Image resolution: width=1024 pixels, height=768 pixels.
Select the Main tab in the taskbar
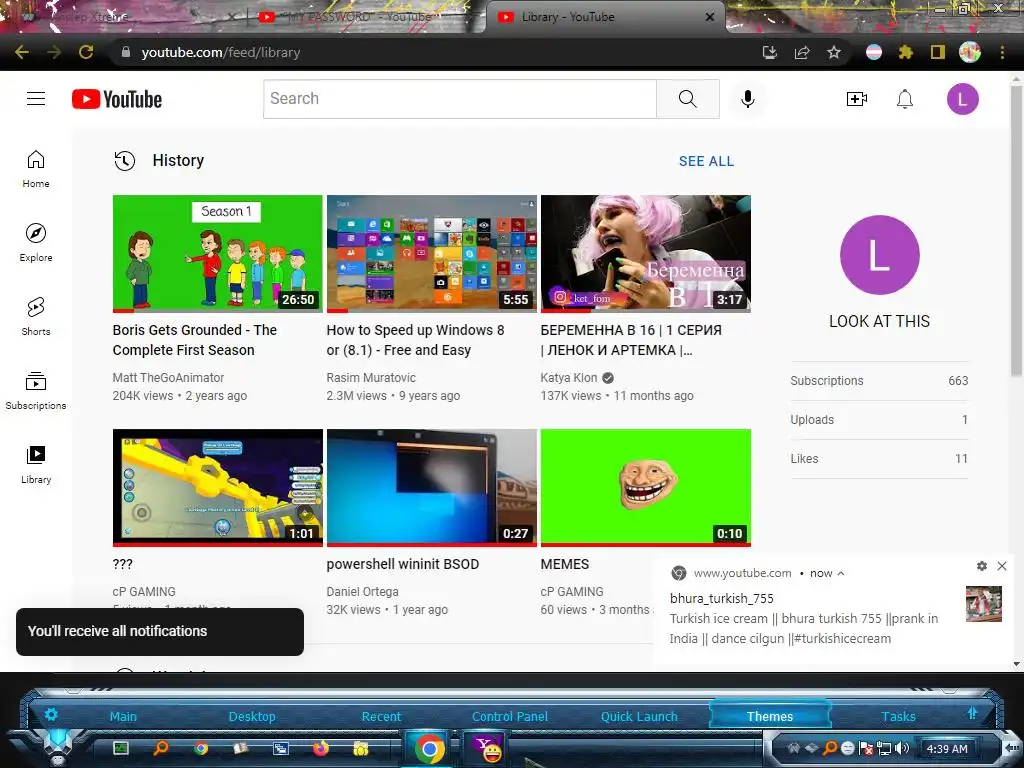click(123, 716)
